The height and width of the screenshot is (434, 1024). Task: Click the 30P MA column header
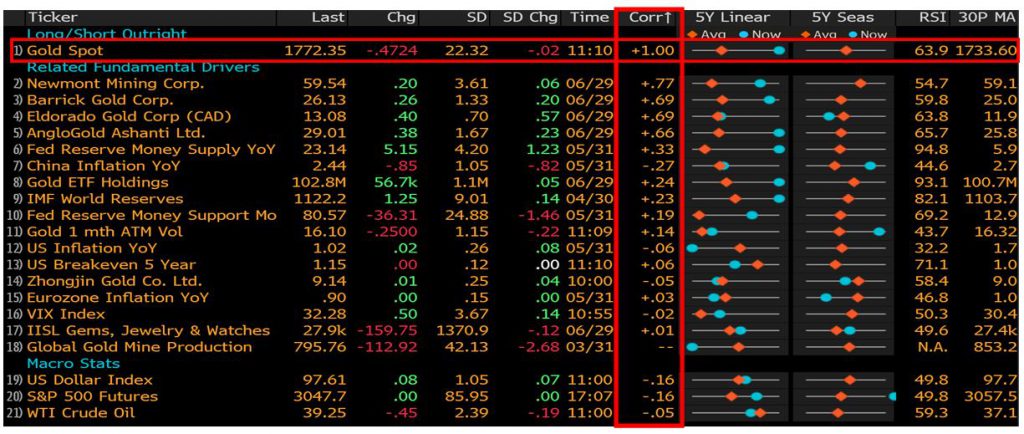(x=987, y=18)
